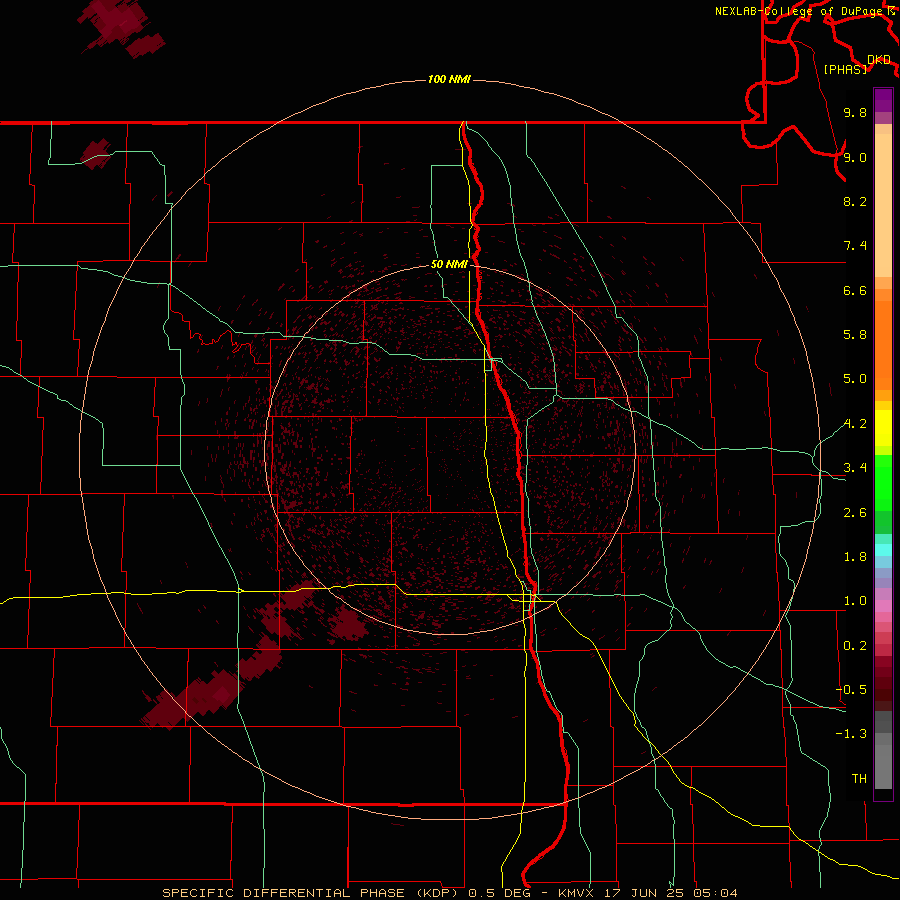Click the 7.4 scale value

[x=855, y=246]
